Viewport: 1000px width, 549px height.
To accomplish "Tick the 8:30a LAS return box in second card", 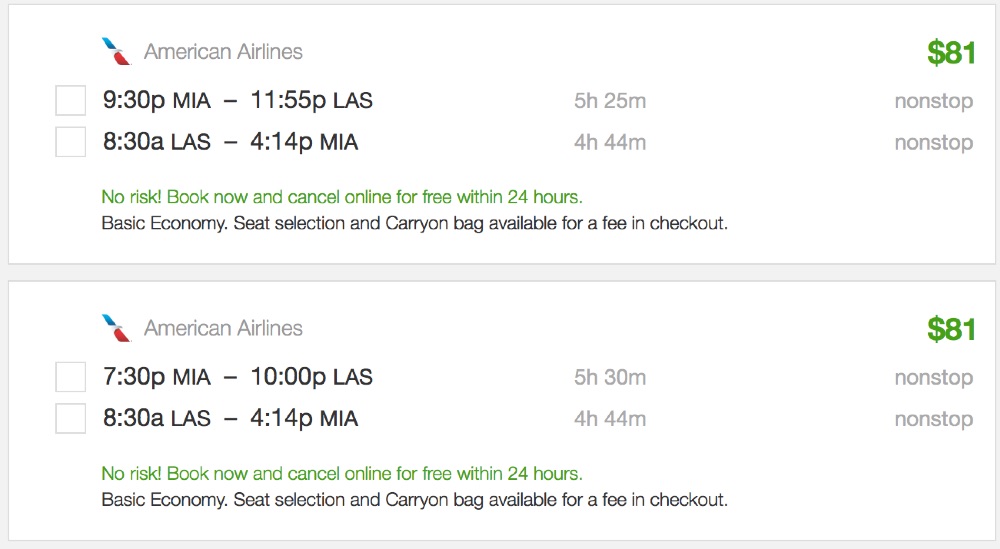I will coord(70,418).
